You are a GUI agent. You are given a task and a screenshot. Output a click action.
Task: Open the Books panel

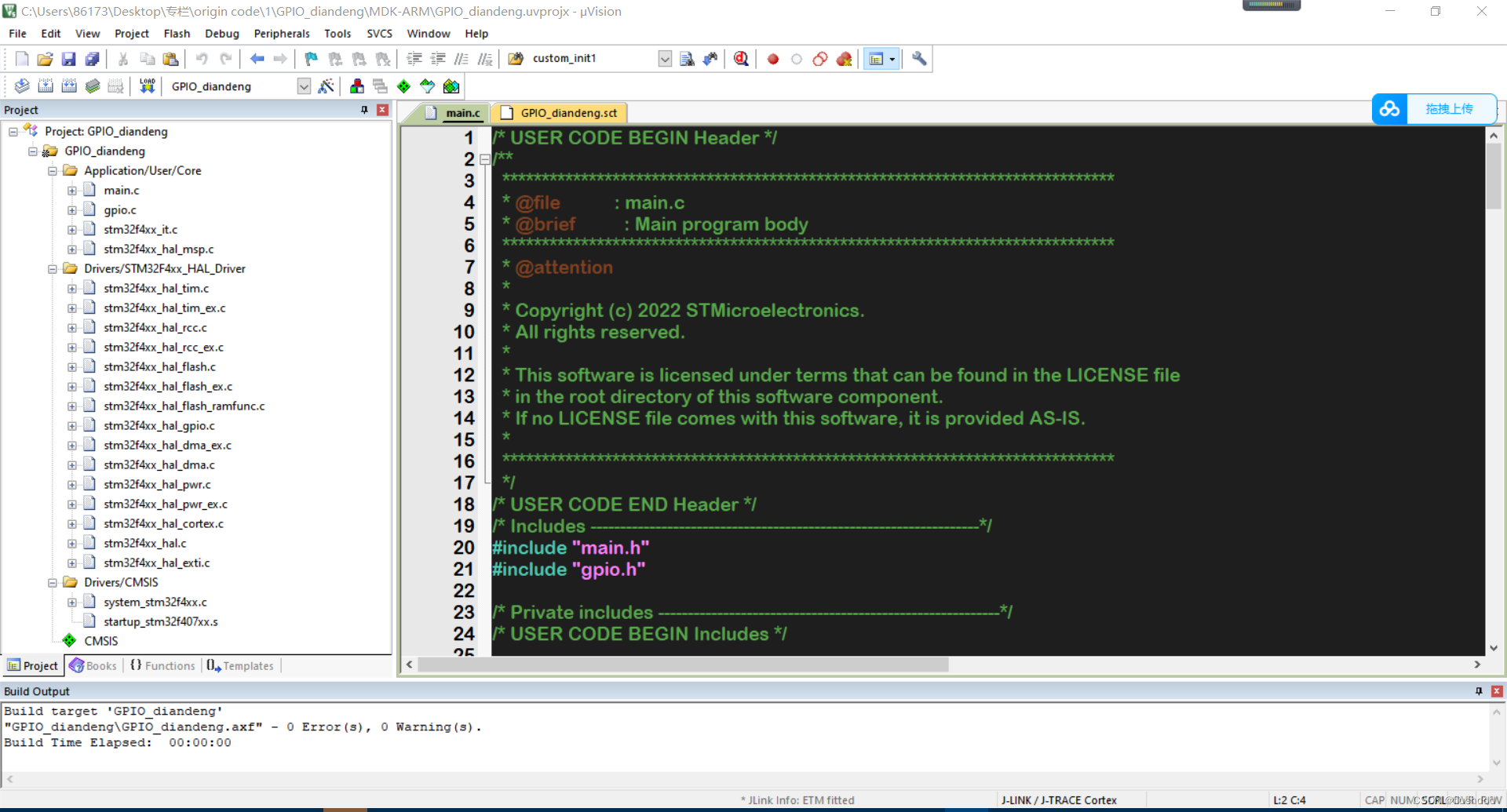(93, 665)
